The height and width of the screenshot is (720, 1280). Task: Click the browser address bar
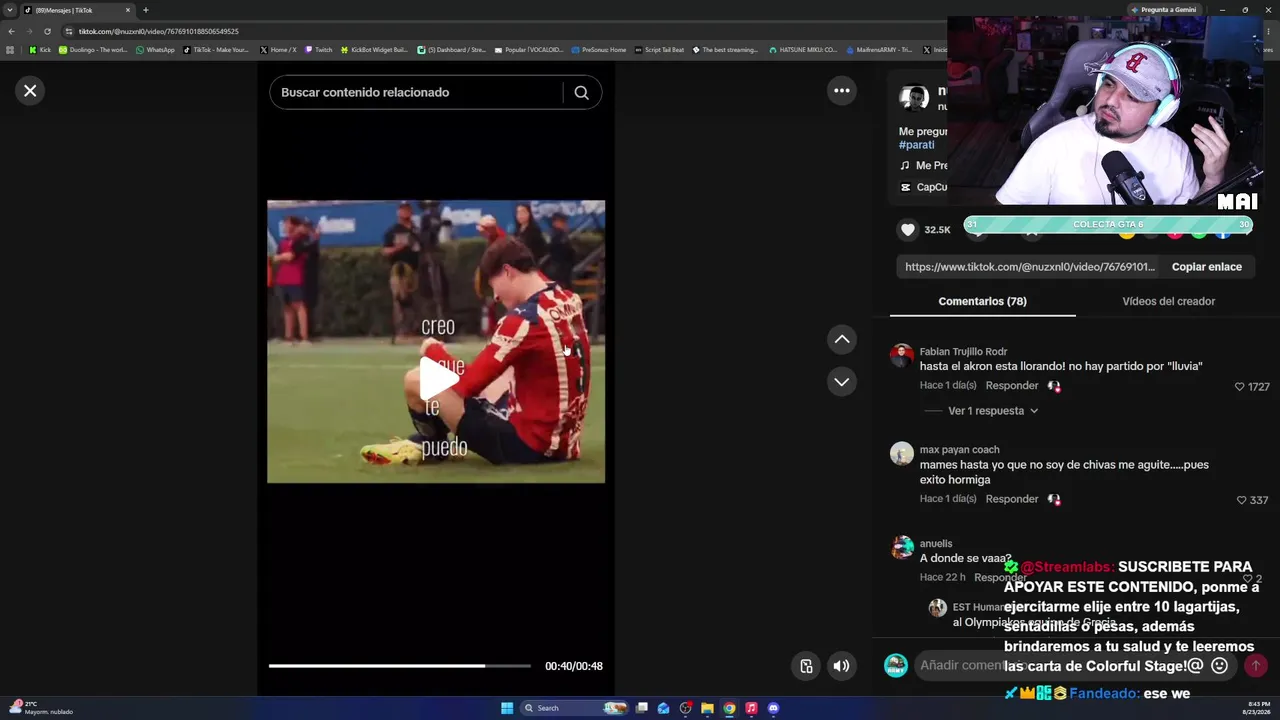point(500,31)
